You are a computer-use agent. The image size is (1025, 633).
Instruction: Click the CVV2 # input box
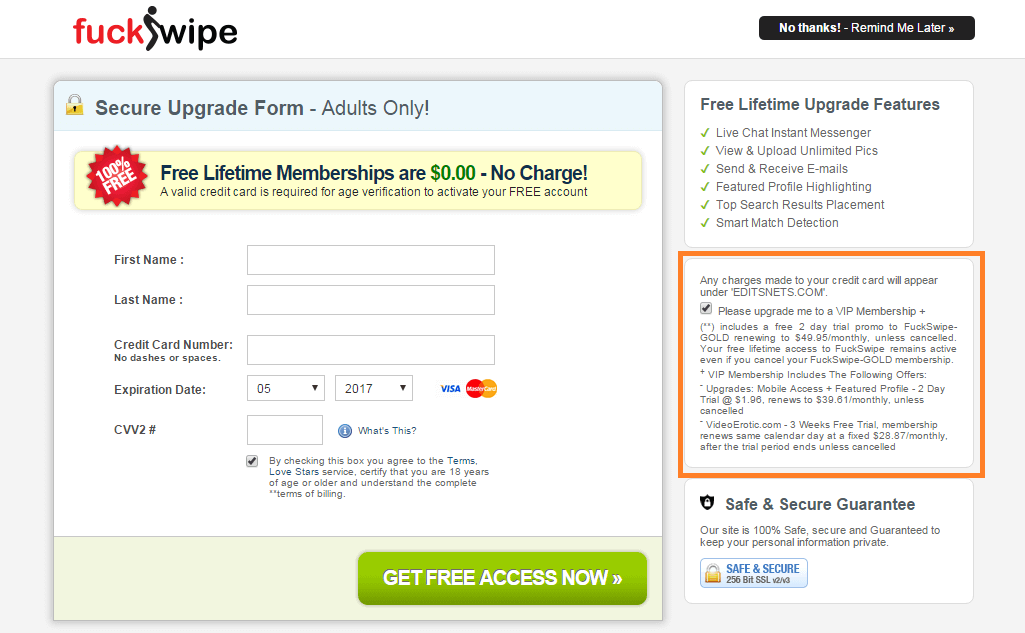pyautogui.click(x=285, y=430)
